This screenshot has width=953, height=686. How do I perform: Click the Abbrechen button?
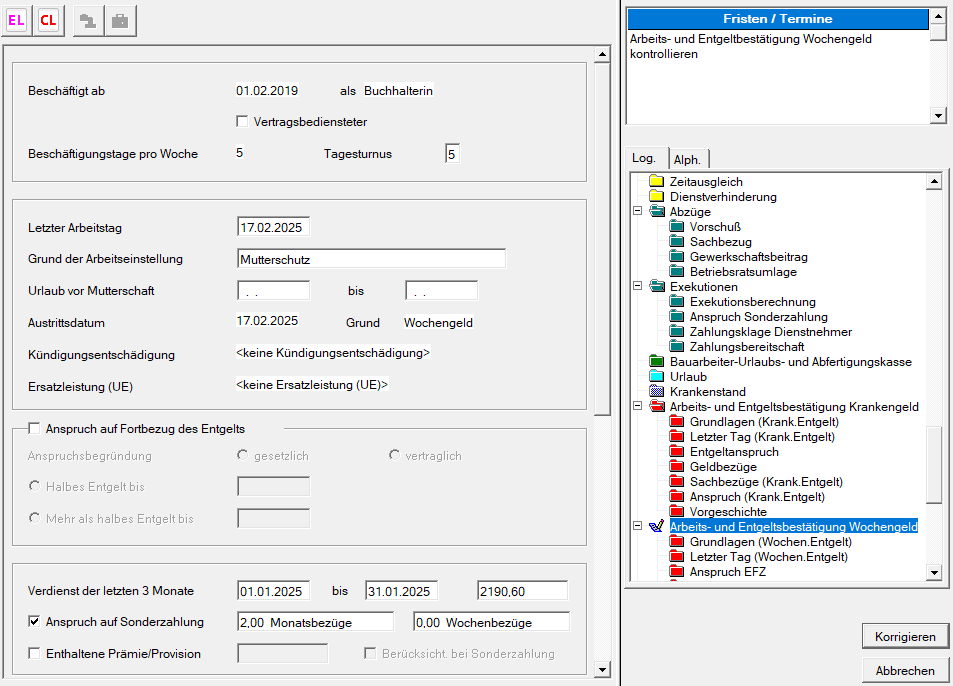(905, 671)
